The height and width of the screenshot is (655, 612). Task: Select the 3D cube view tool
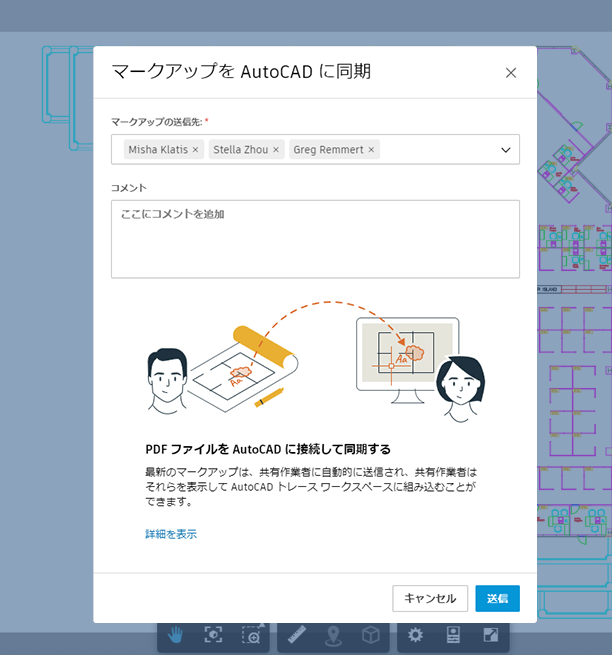pos(371,635)
